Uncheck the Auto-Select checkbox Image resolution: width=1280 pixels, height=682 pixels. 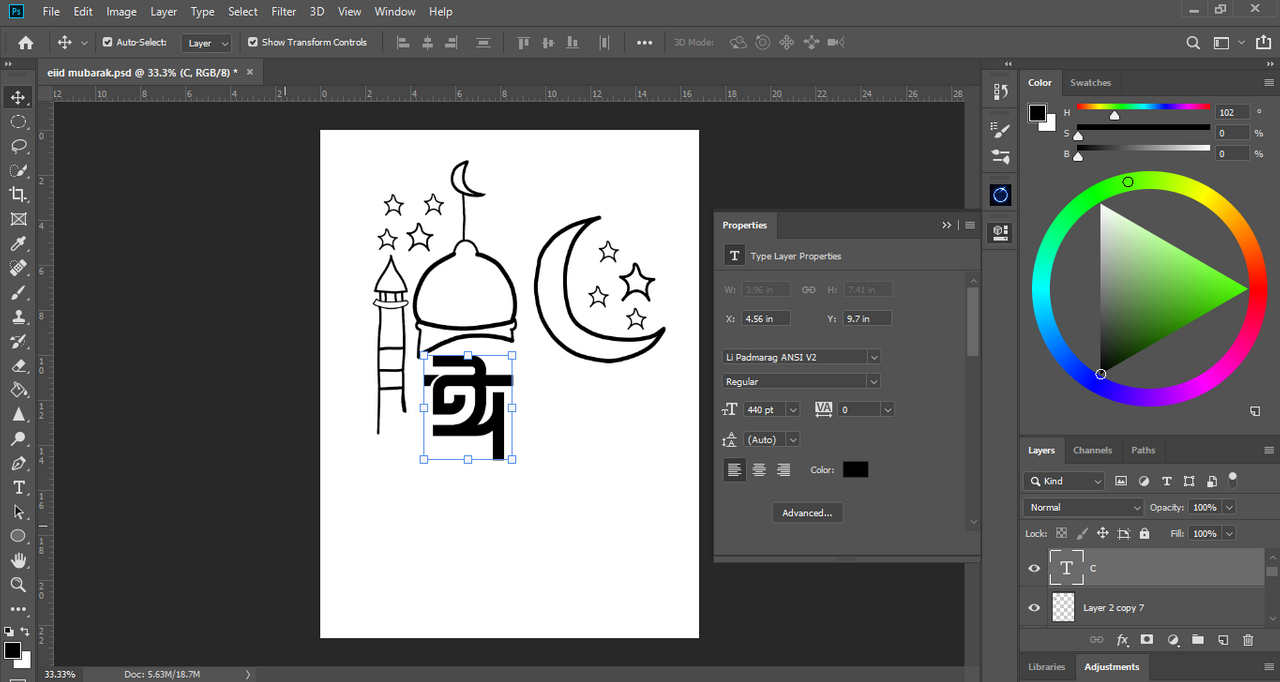108,42
